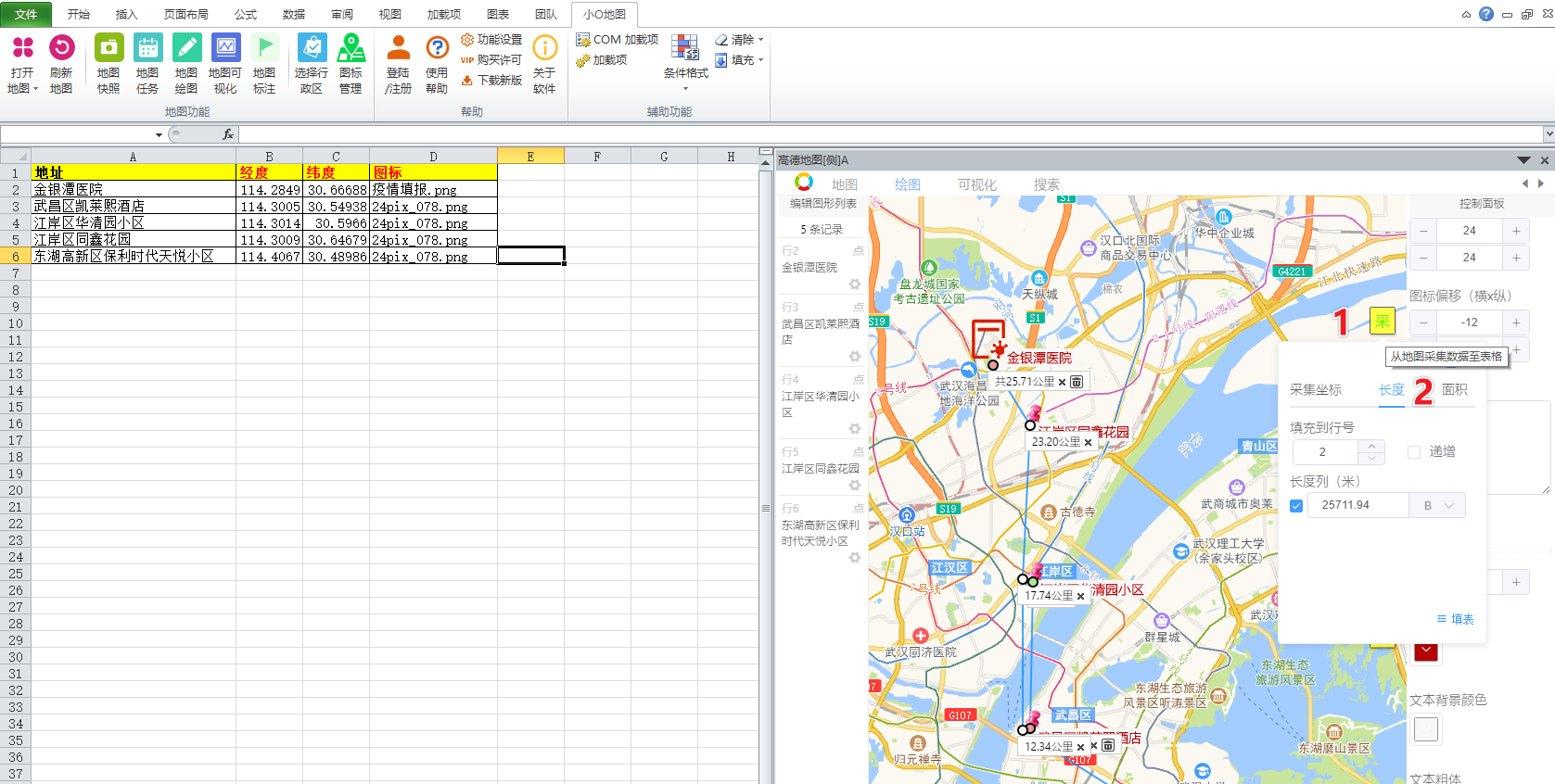Increase the -12 icon offset value
The height and width of the screenshot is (784, 1555).
[1516, 322]
